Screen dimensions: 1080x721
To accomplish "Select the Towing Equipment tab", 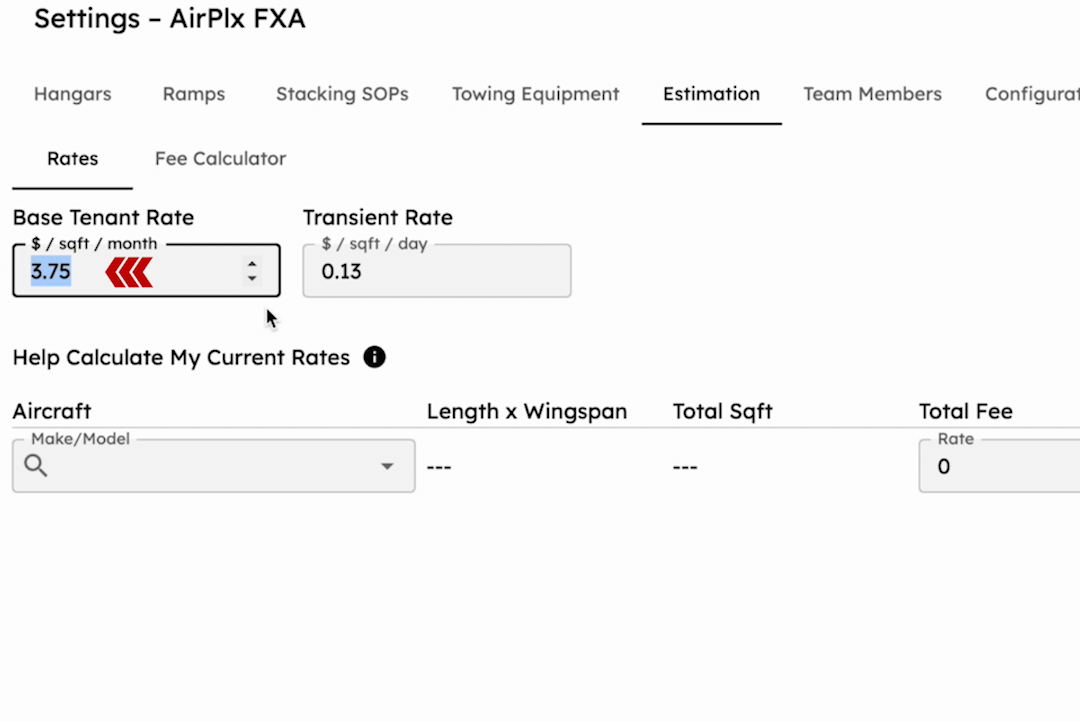I will pos(535,94).
